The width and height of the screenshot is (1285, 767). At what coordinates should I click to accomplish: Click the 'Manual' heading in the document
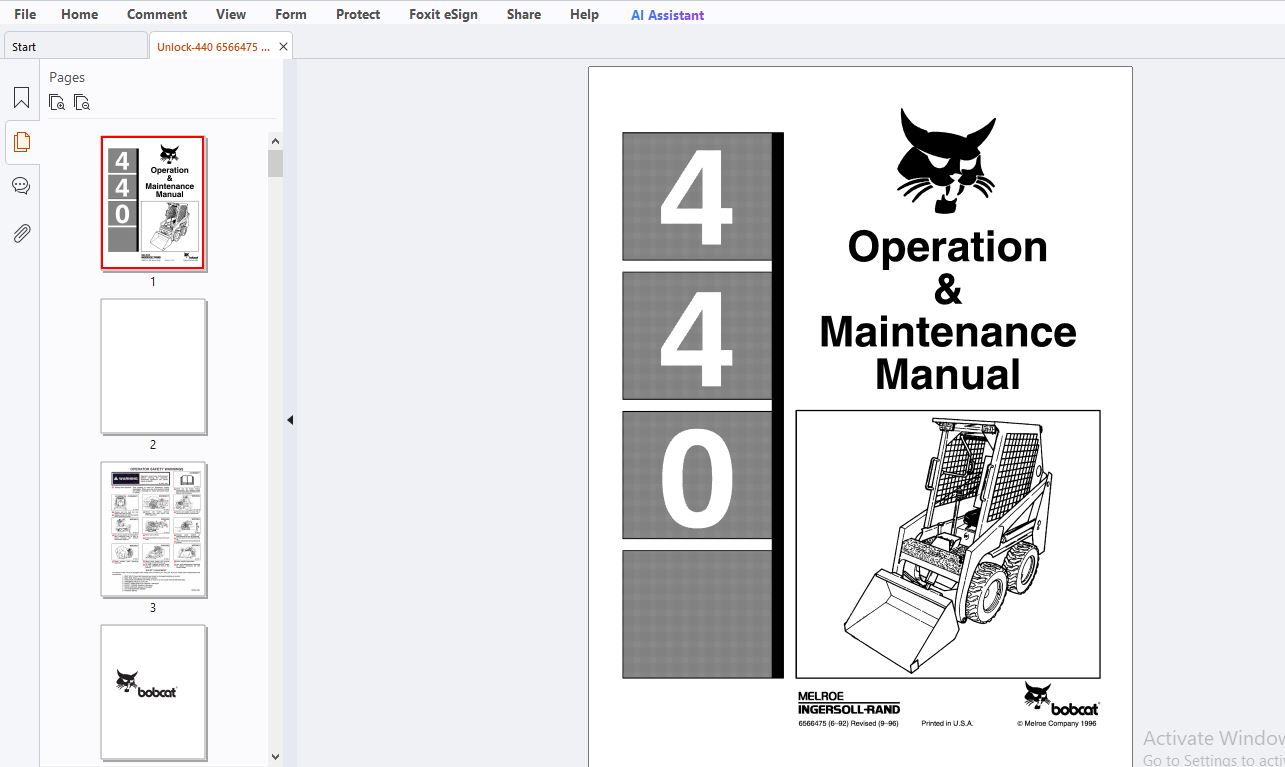pos(948,374)
